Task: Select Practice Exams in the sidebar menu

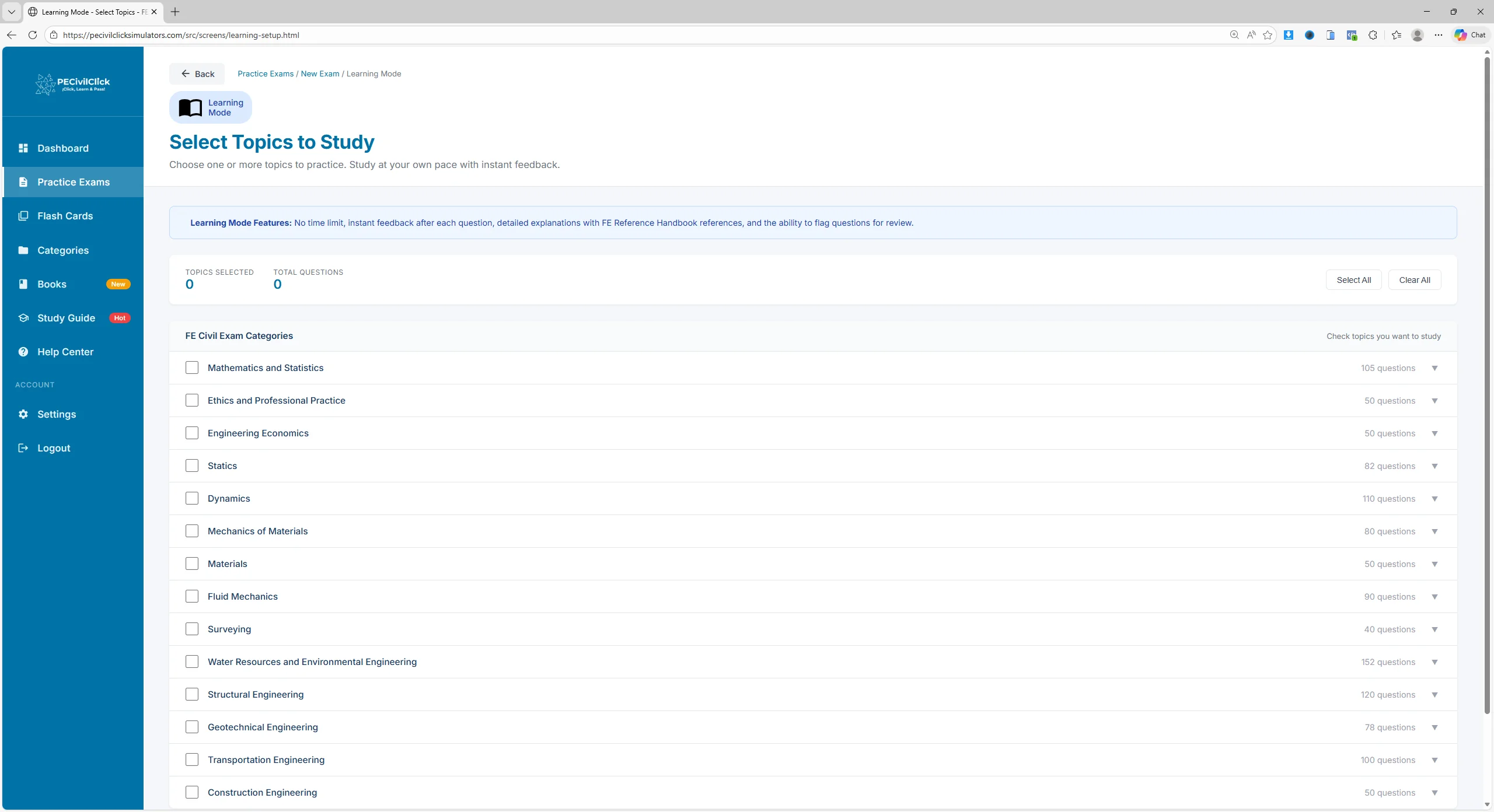Action: [74, 181]
